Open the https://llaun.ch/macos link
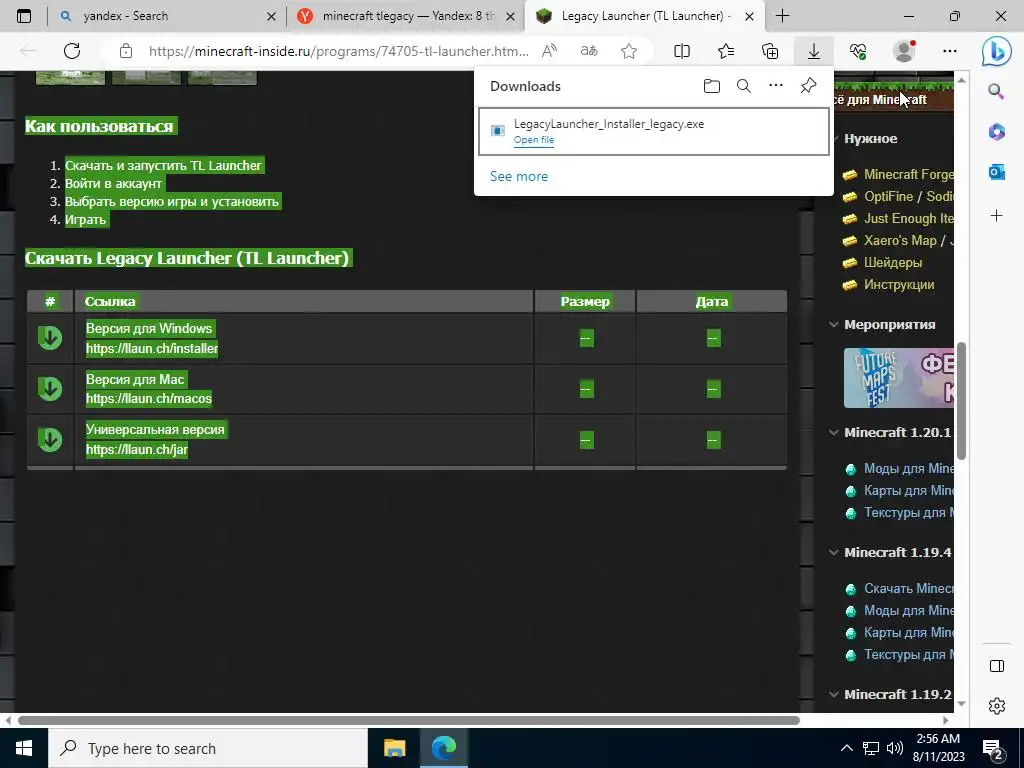The image size is (1024, 768). (149, 398)
